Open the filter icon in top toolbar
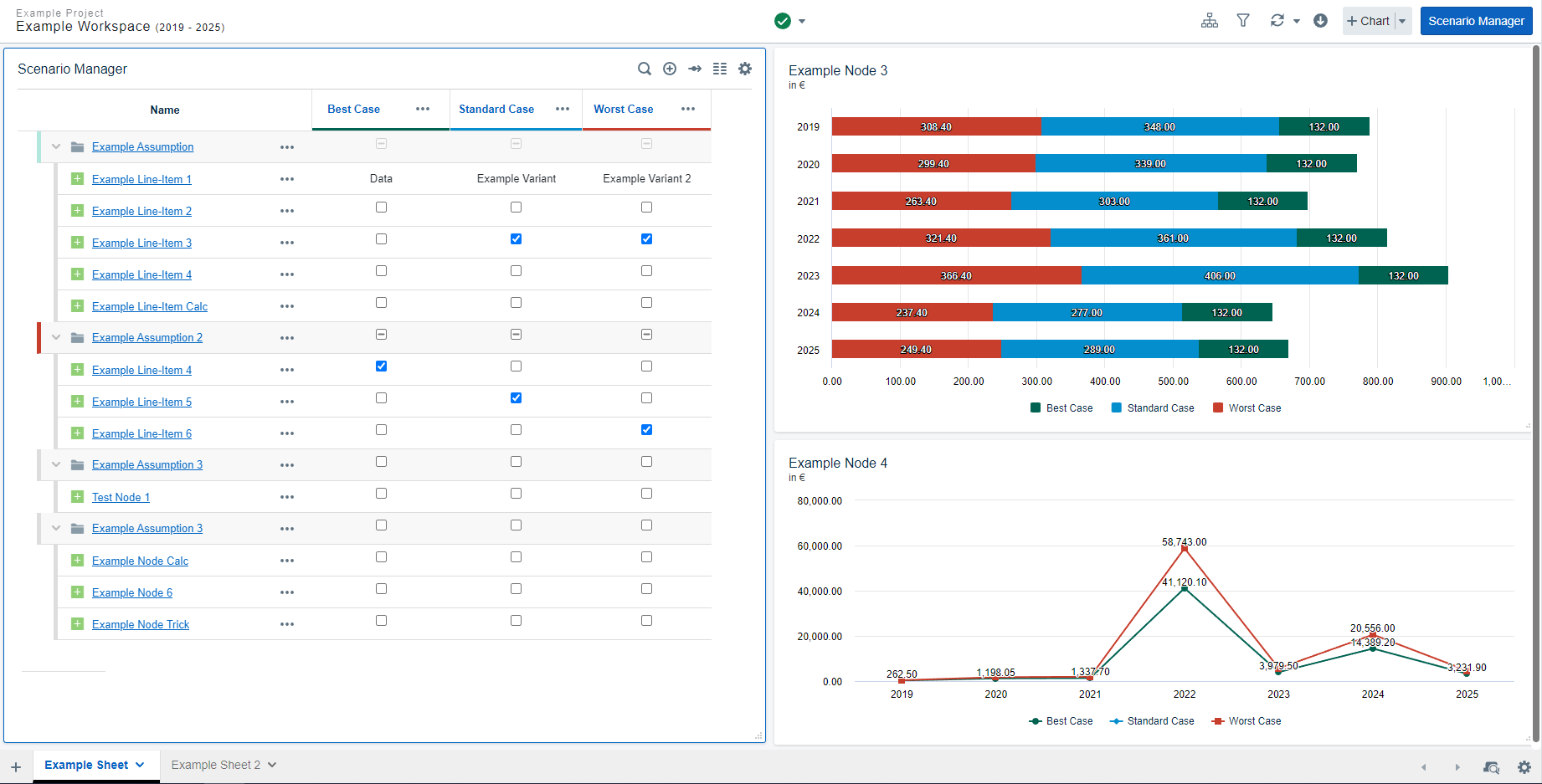The height and width of the screenshot is (784, 1542). coord(1243,19)
